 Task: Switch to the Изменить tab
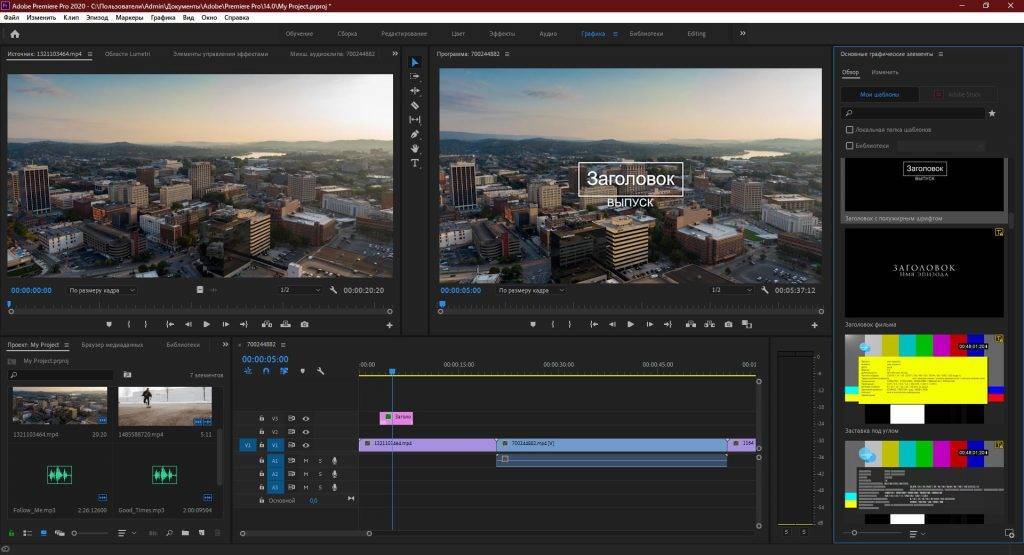click(x=884, y=72)
